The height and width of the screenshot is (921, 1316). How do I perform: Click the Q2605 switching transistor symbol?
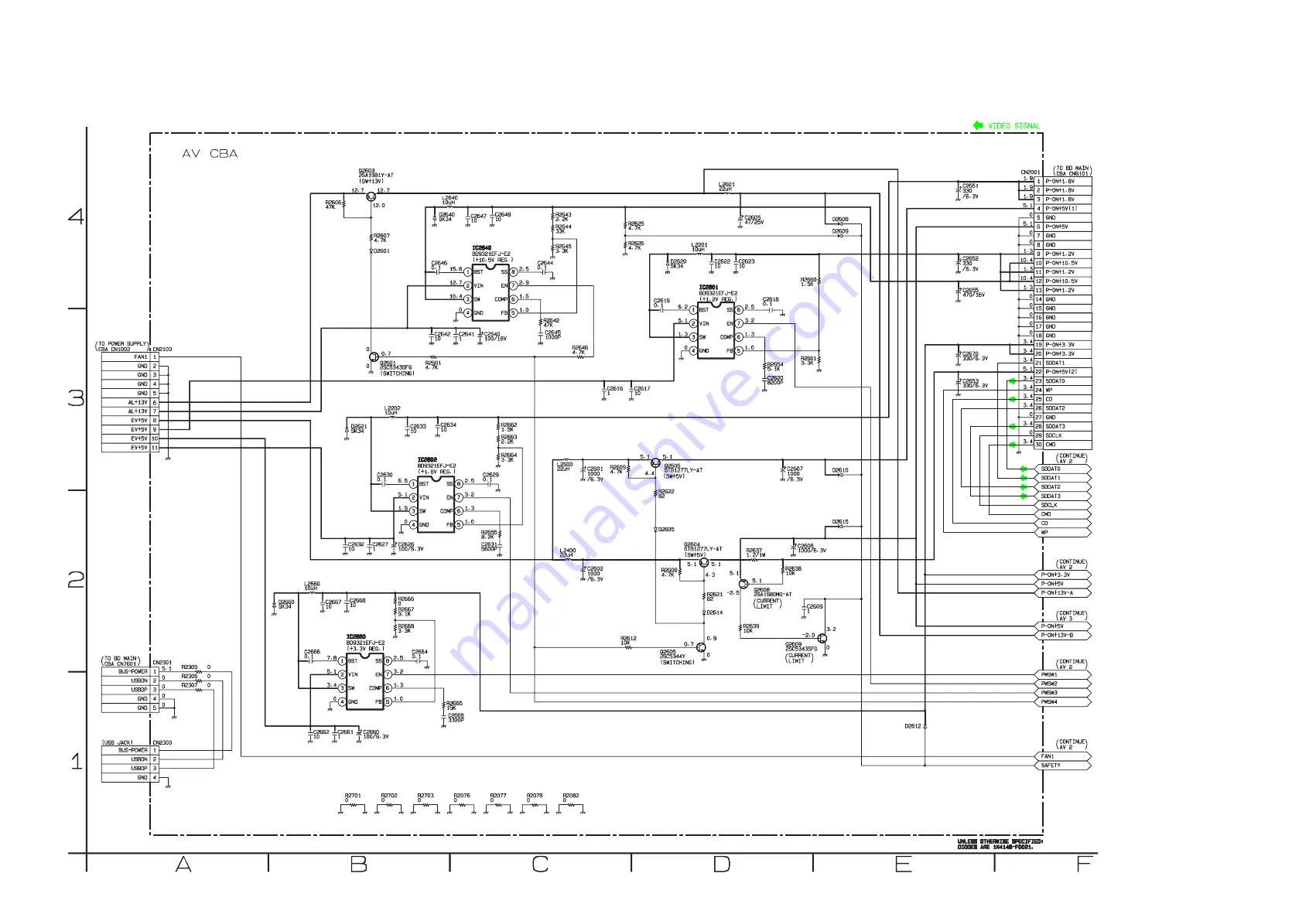[701, 647]
